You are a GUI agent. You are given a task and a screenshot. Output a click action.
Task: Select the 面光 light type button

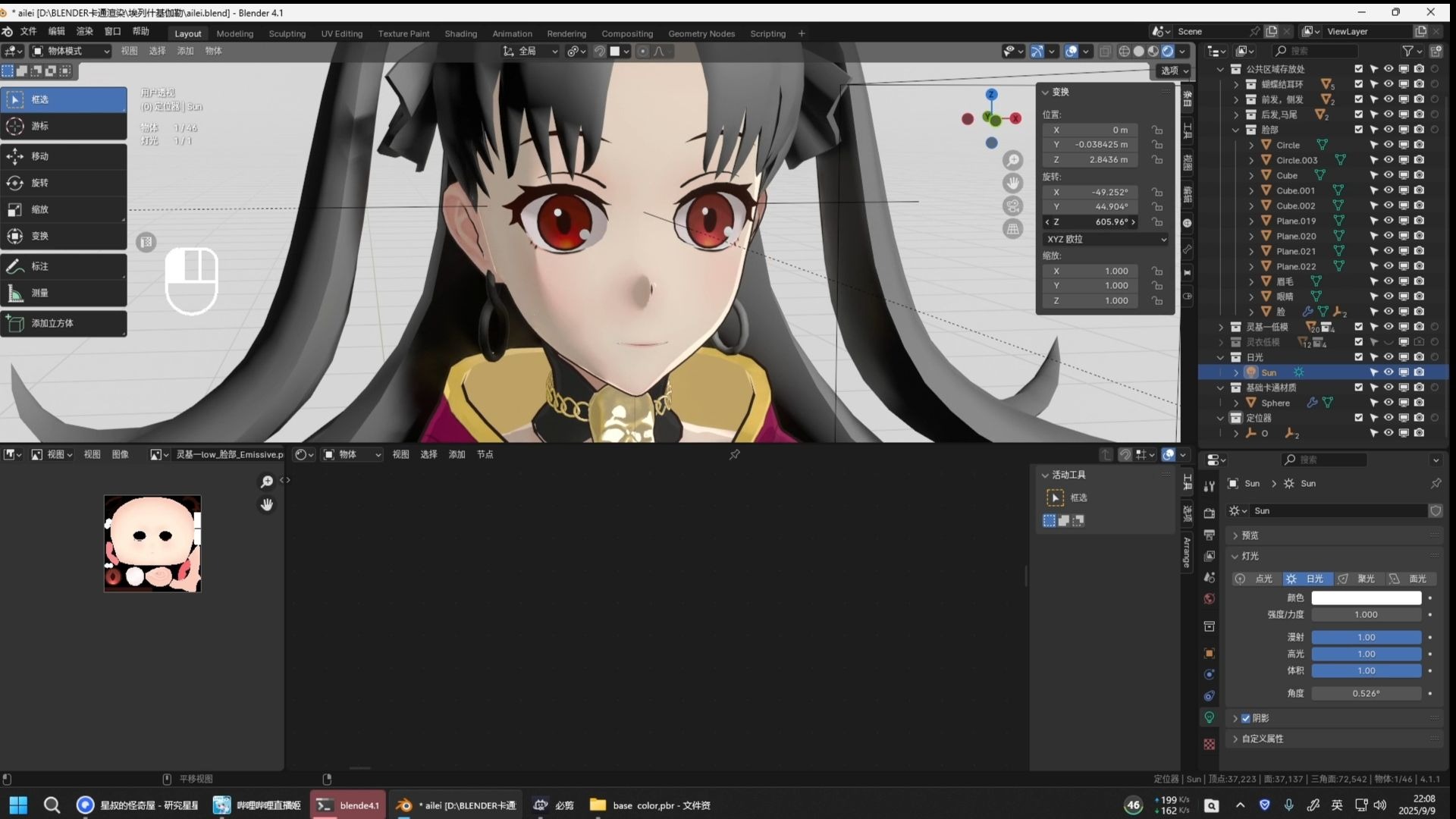(x=1410, y=579)
